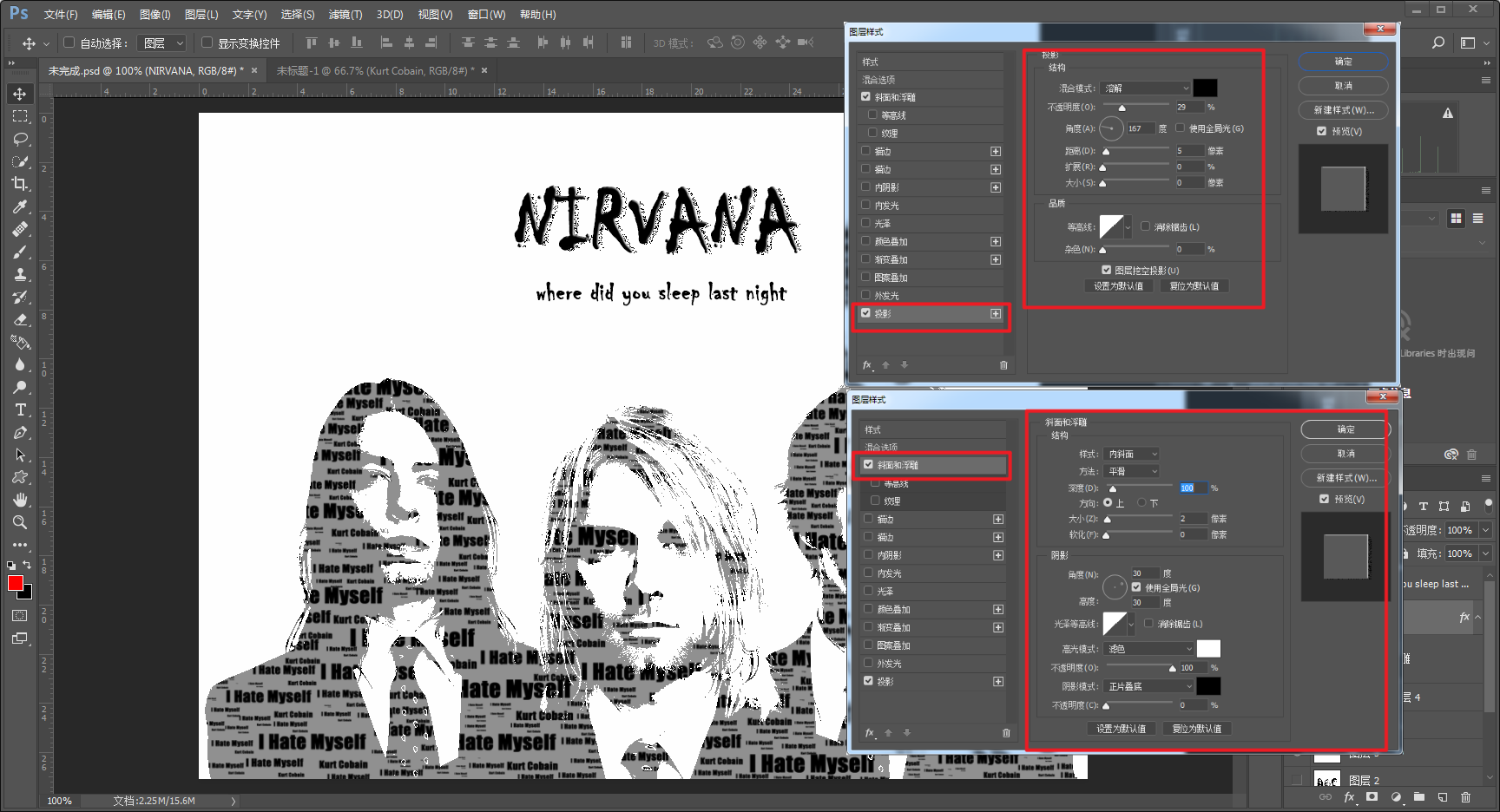Click 设置为默认值 in bevel dialog
The width and height of the screenshot is (1500, 812).
tap(1121, 729)
